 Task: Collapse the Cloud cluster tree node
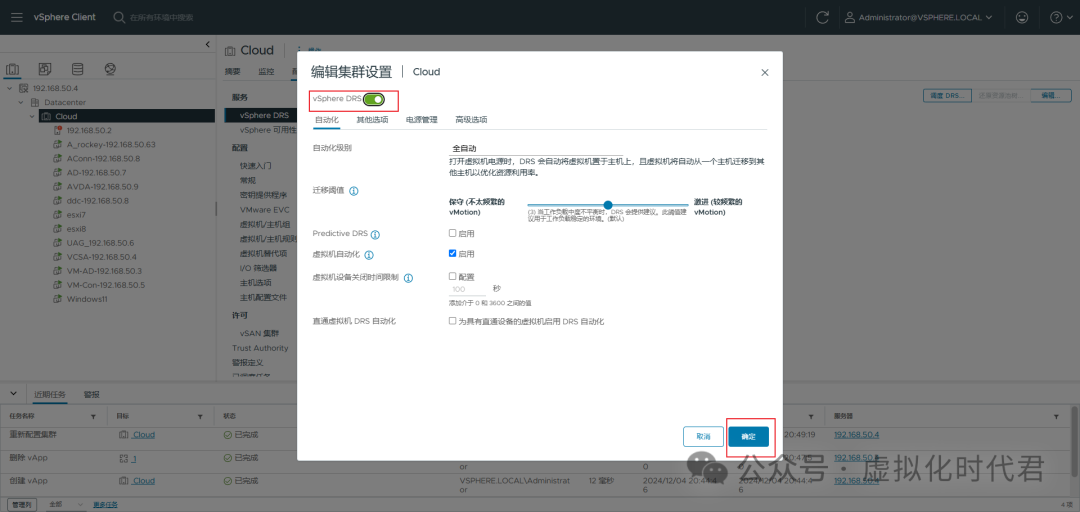pos(32,116)
